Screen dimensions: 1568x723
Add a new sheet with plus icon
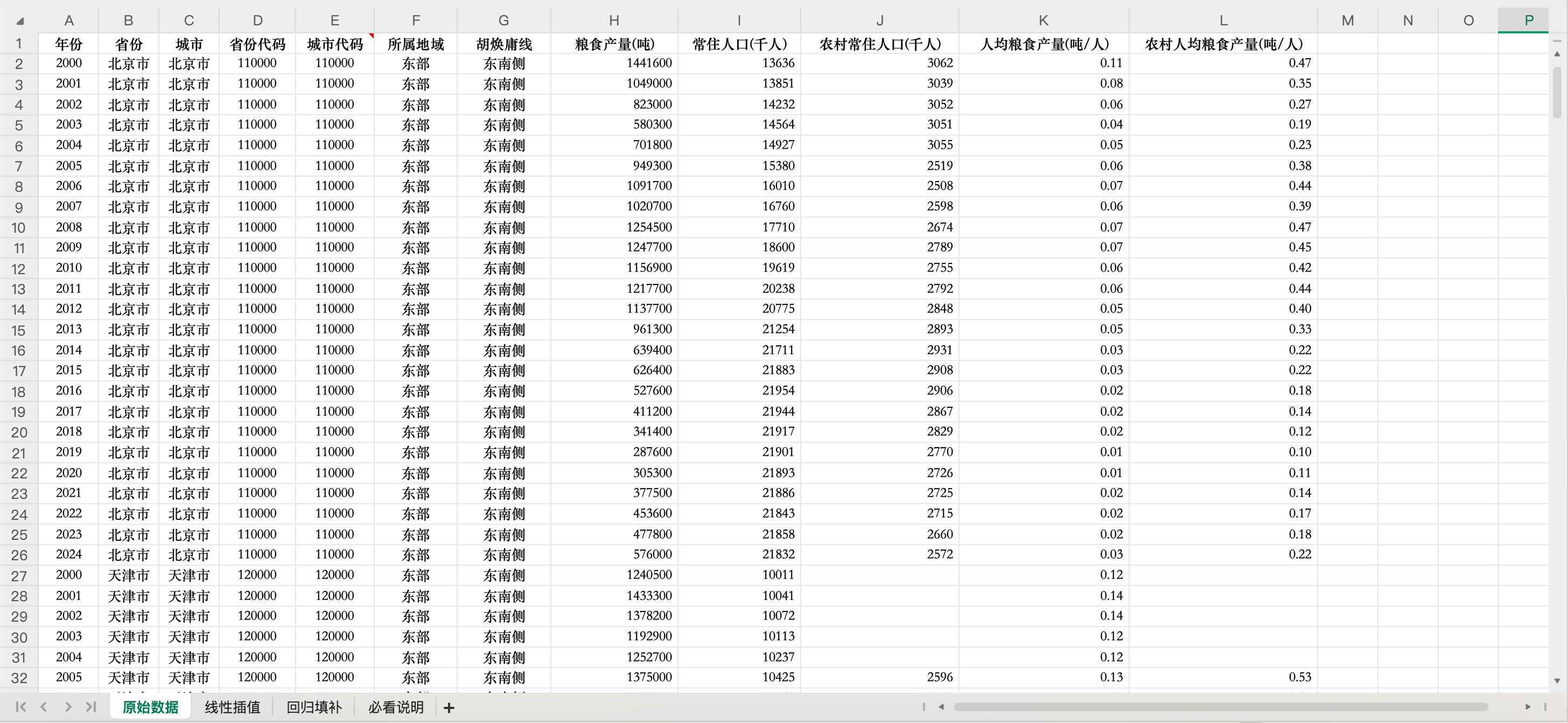[x=449, y=707]
